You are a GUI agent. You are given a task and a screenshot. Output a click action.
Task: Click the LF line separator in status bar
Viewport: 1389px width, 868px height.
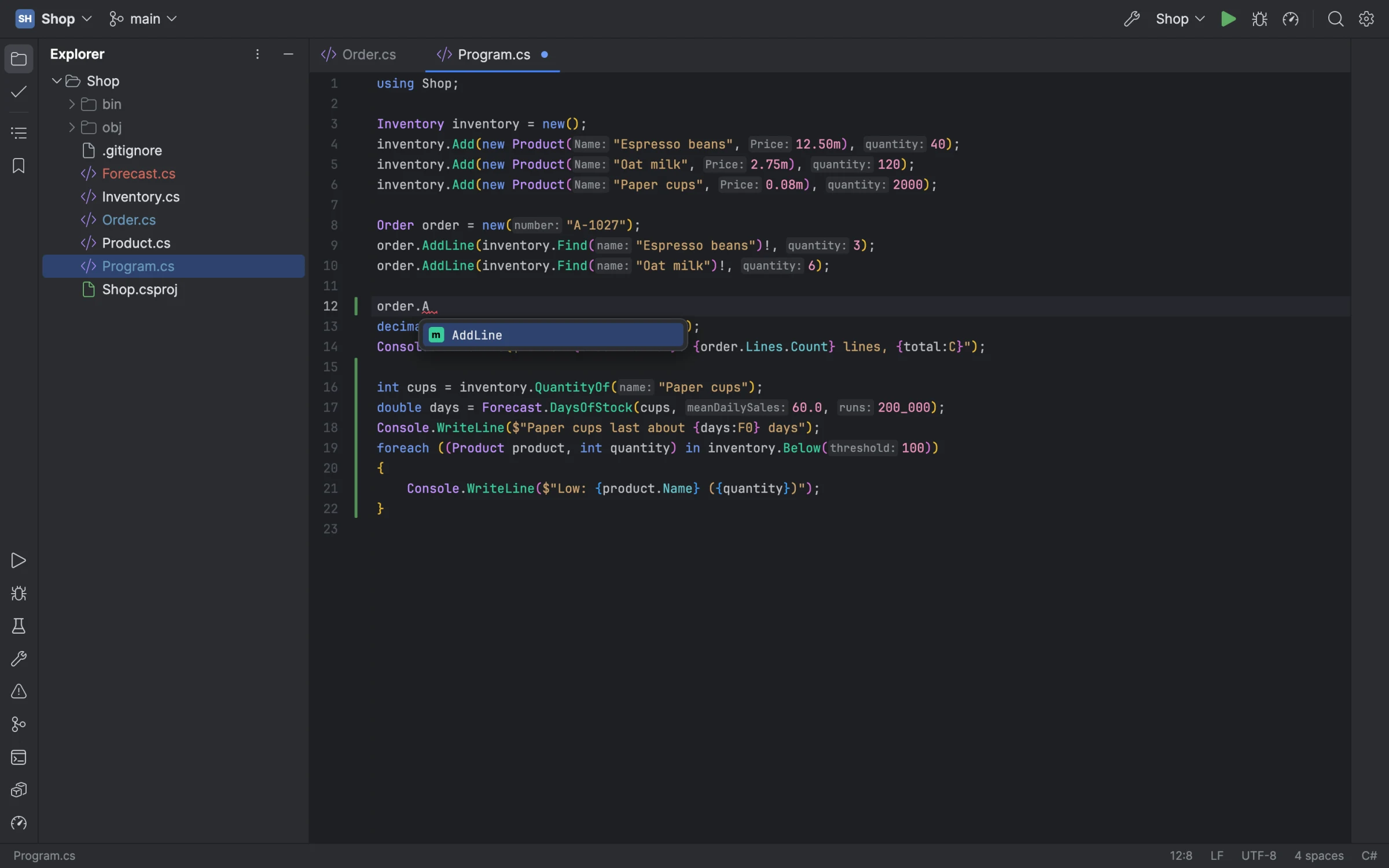point(1217,856)
